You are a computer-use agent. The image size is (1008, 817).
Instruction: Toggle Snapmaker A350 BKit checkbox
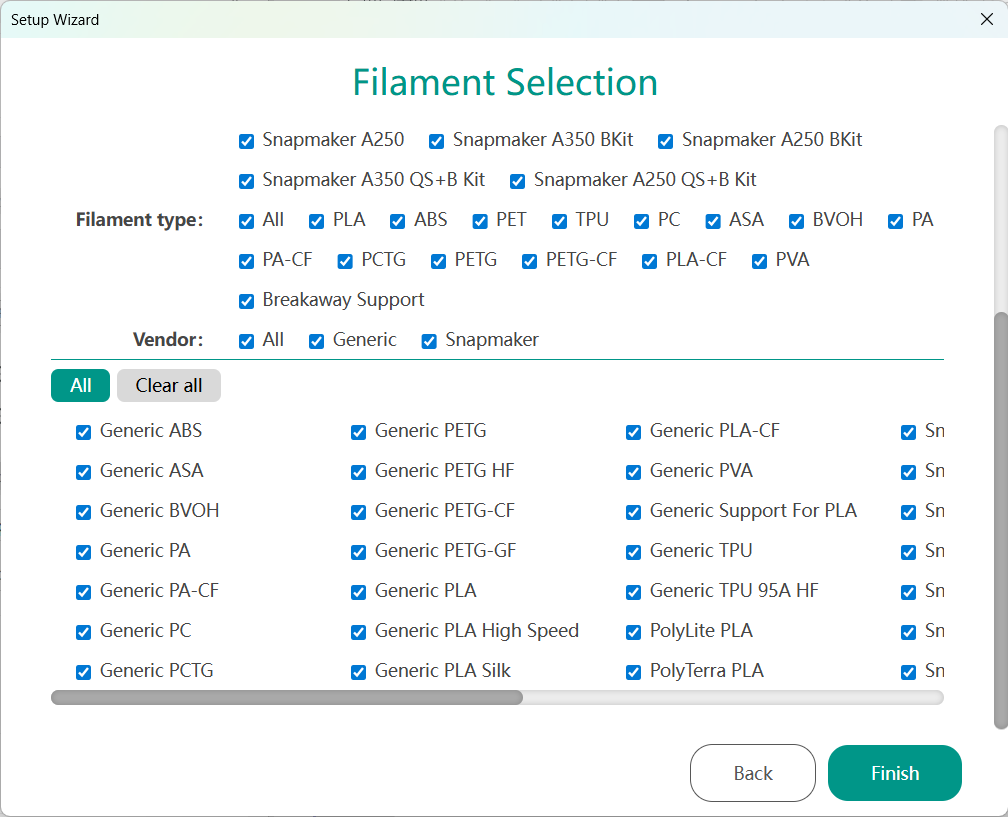[x=437, y=141]
